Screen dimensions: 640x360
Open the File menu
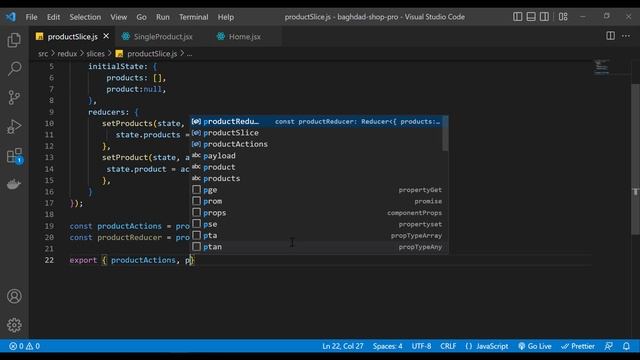31,17
